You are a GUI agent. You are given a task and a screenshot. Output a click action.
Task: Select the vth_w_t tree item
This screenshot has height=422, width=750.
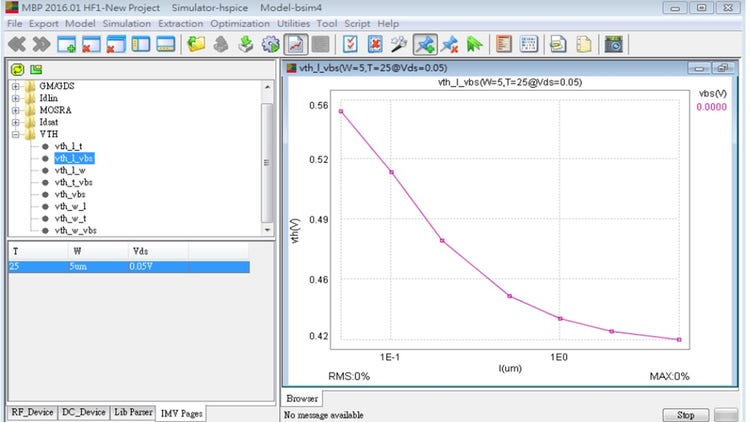click(71, 218)
